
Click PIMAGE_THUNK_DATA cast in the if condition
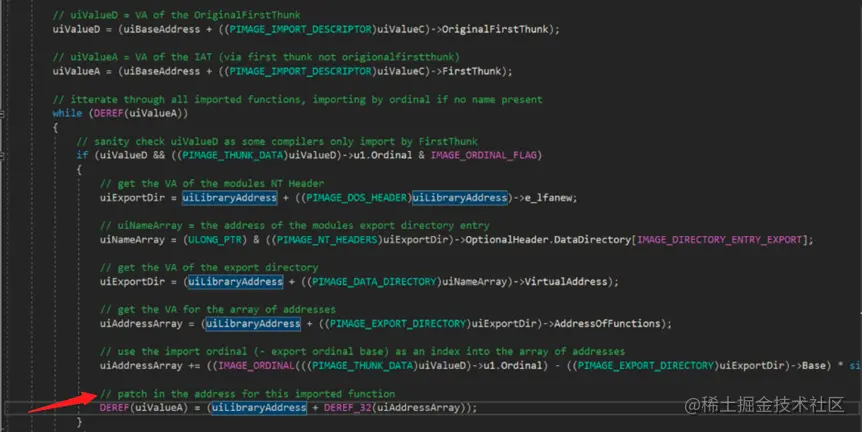click(x=235, y=156)
